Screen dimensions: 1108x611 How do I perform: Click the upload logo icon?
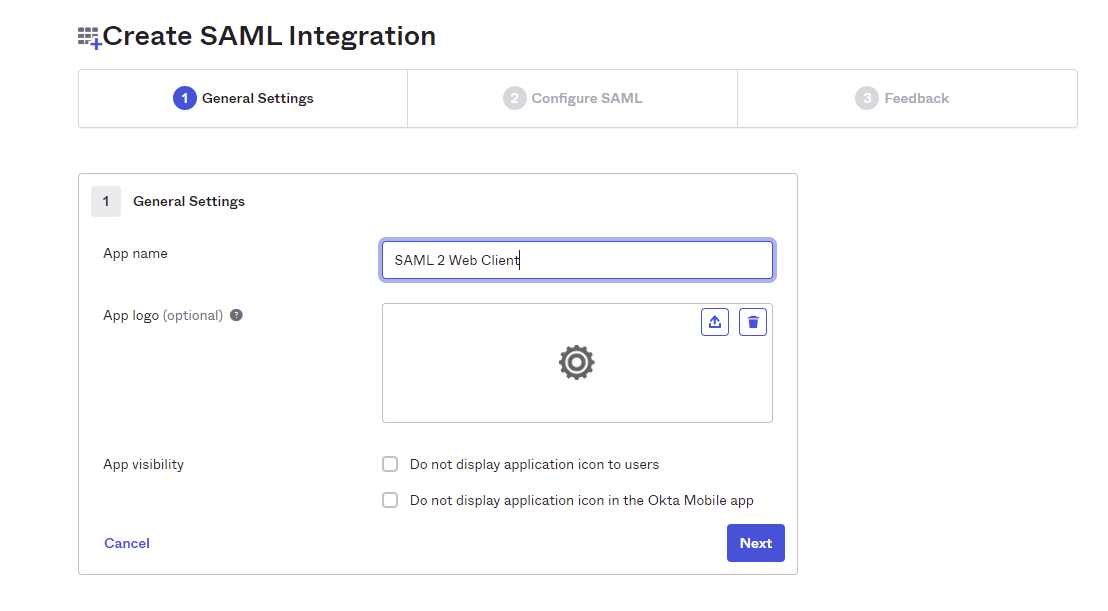point(715,322)
